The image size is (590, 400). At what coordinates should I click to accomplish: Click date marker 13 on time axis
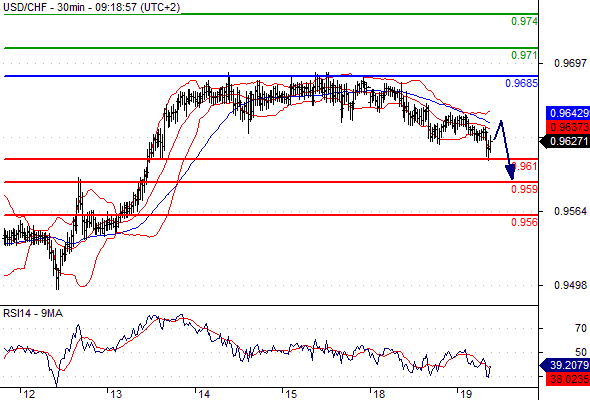click(x=116, y=394)
